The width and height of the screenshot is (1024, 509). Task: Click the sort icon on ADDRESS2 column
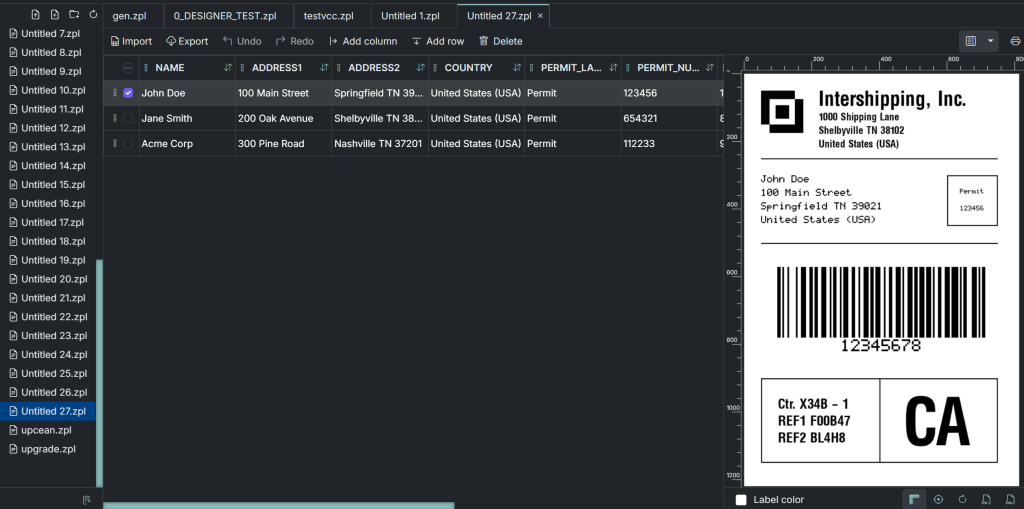click(x=421, y=68)
